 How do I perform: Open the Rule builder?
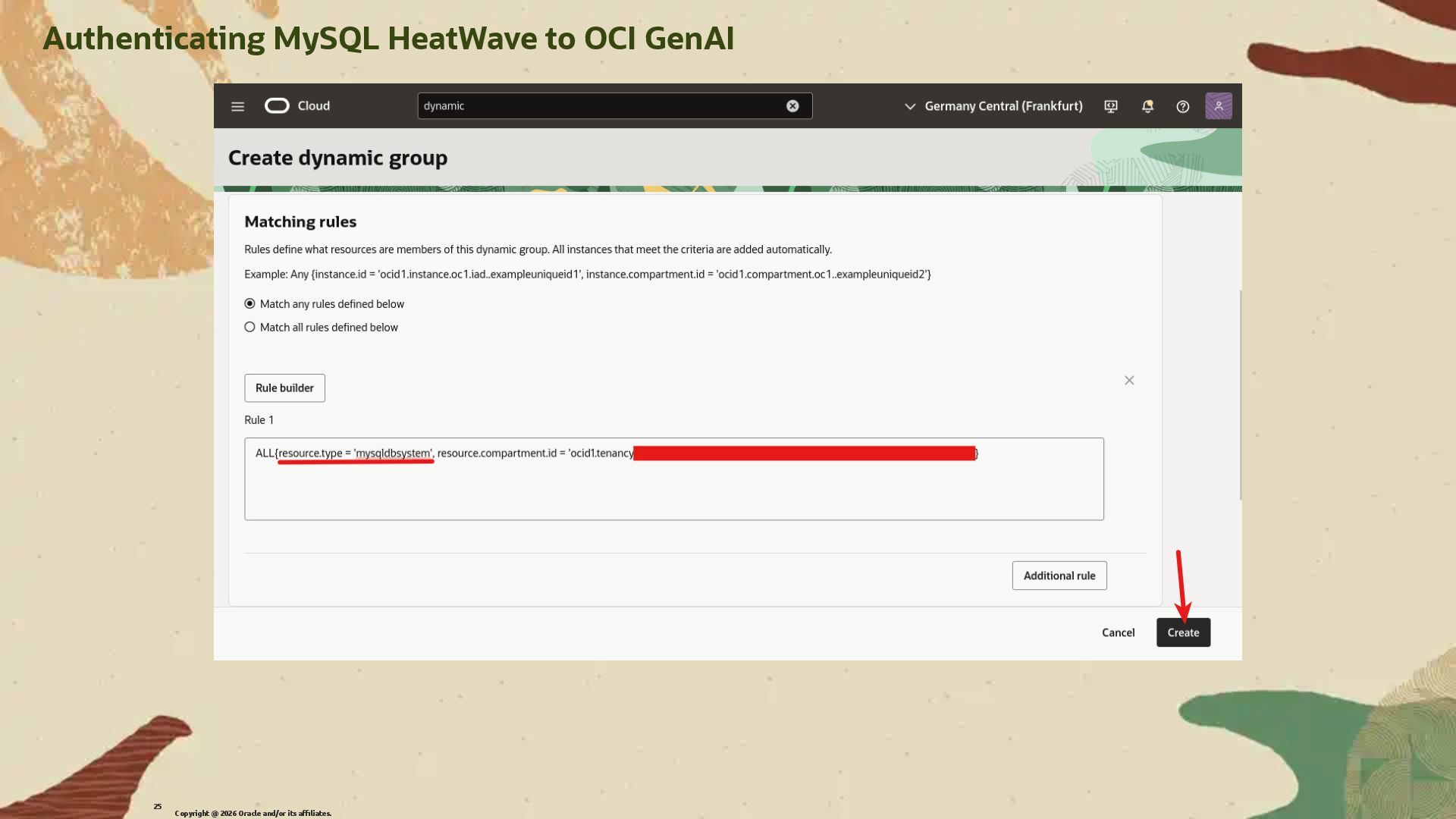(284, 388)
